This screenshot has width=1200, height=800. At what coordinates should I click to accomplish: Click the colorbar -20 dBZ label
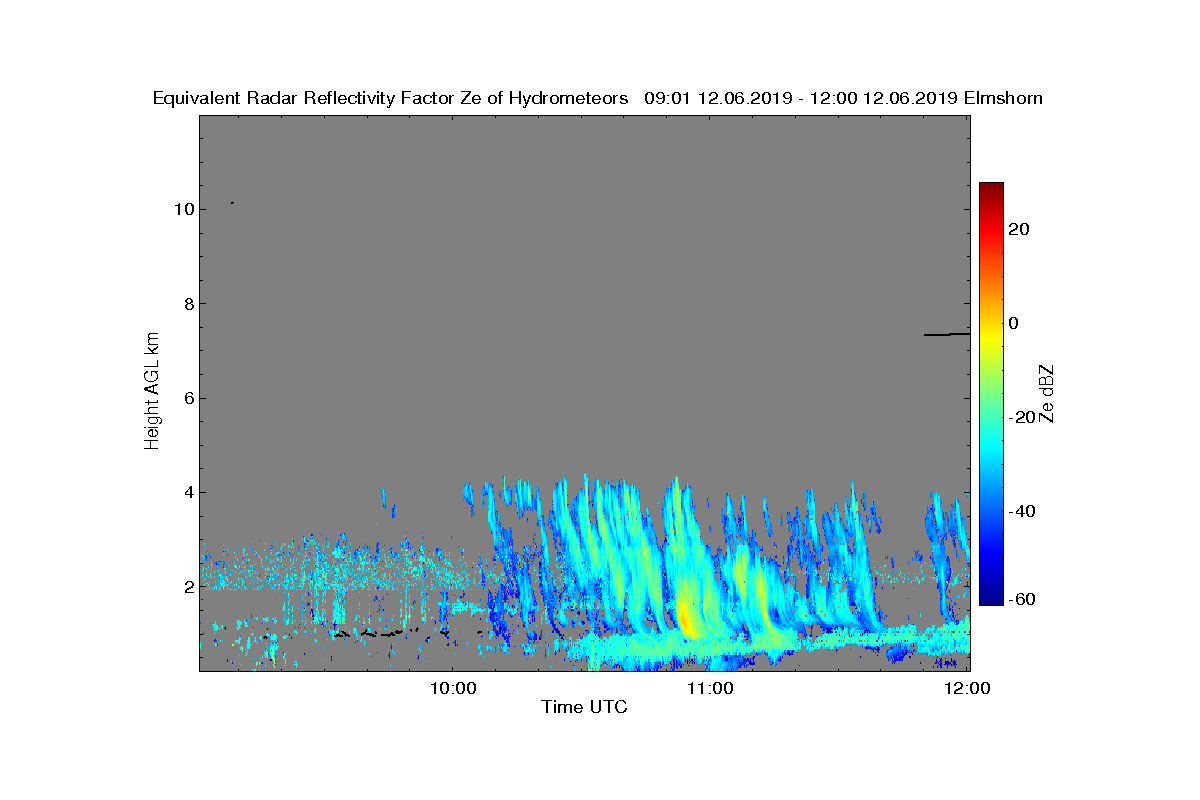pos(1023,417)
